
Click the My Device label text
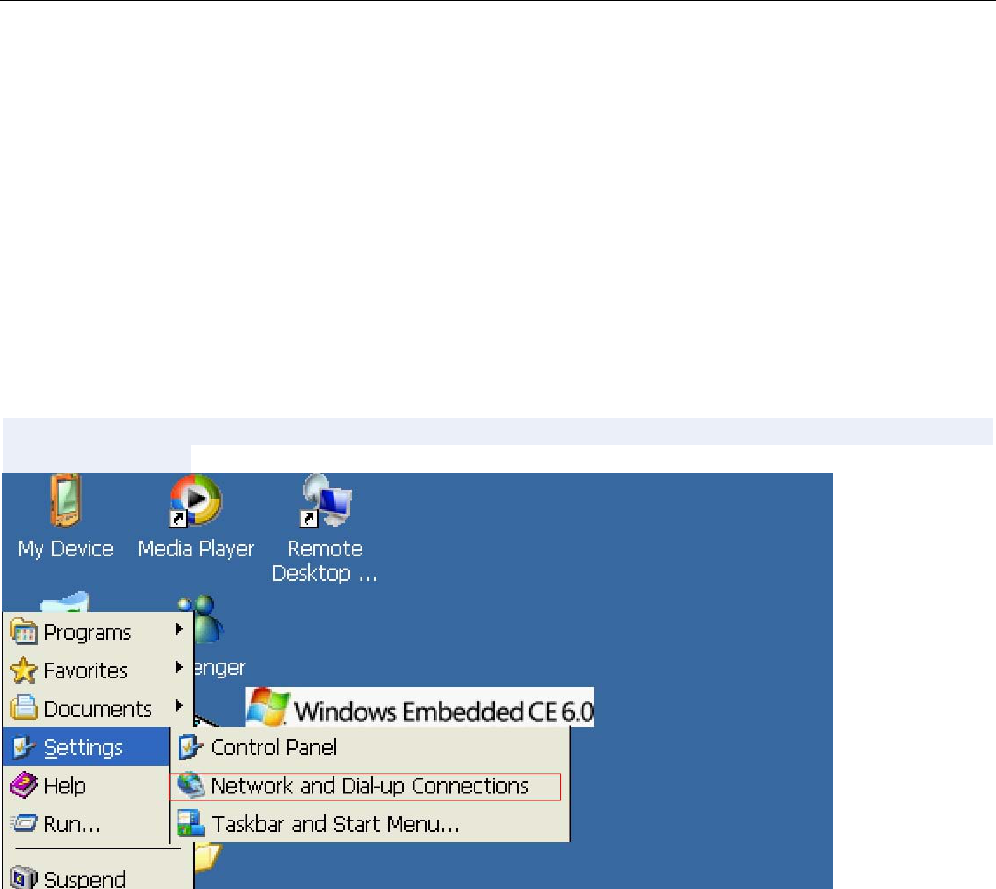pyautogui.click(x=65, y=549)
